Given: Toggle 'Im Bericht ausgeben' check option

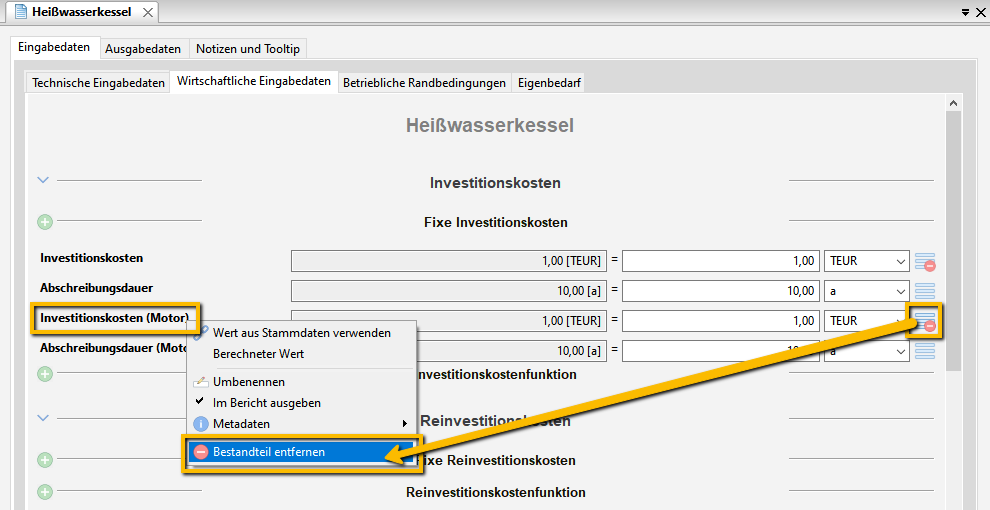Looking at the screenshot, I should [x=266, y=403].
